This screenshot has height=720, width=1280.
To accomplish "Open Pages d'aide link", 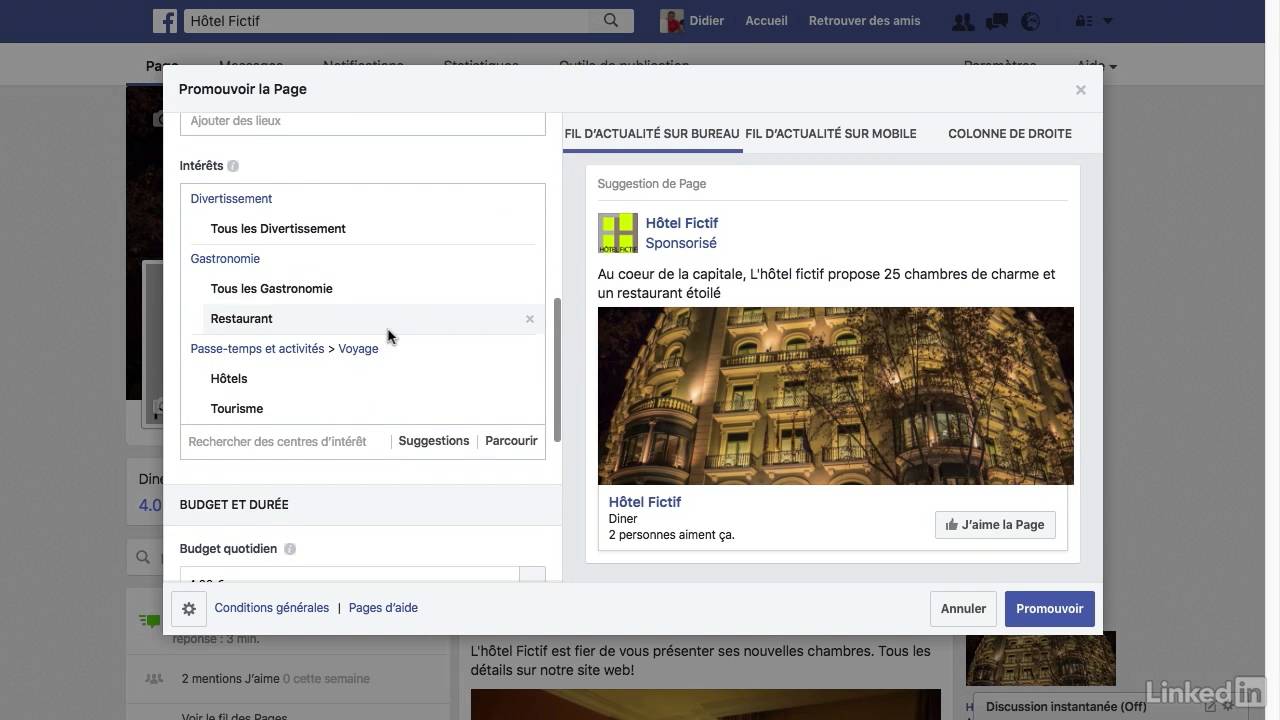I will click(383, 608).
